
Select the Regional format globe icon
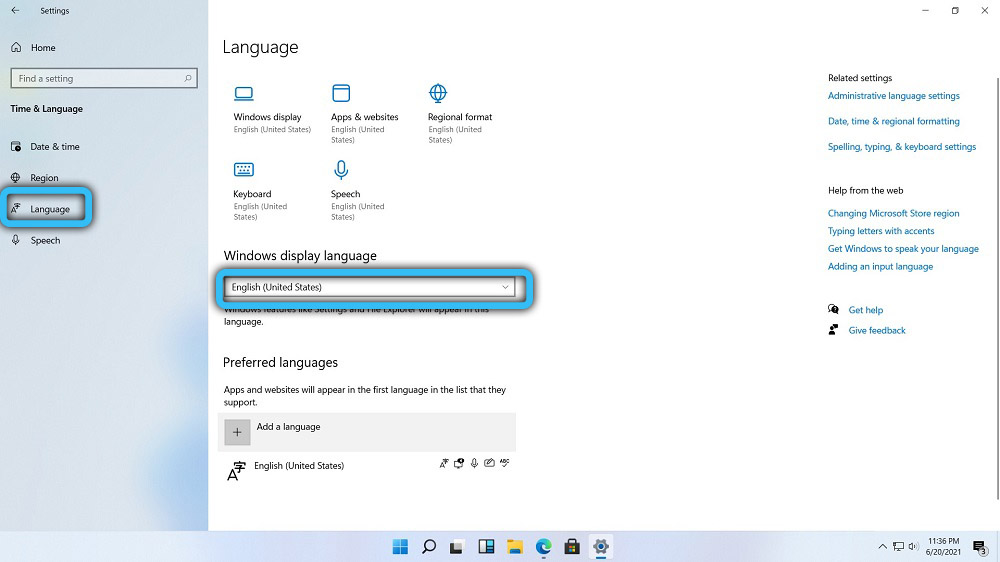point(437,94)
